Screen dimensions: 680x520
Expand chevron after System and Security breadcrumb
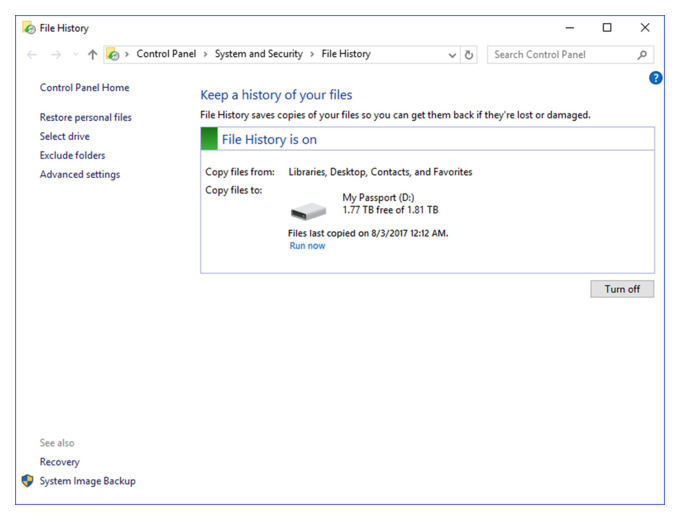coord(312,54)
